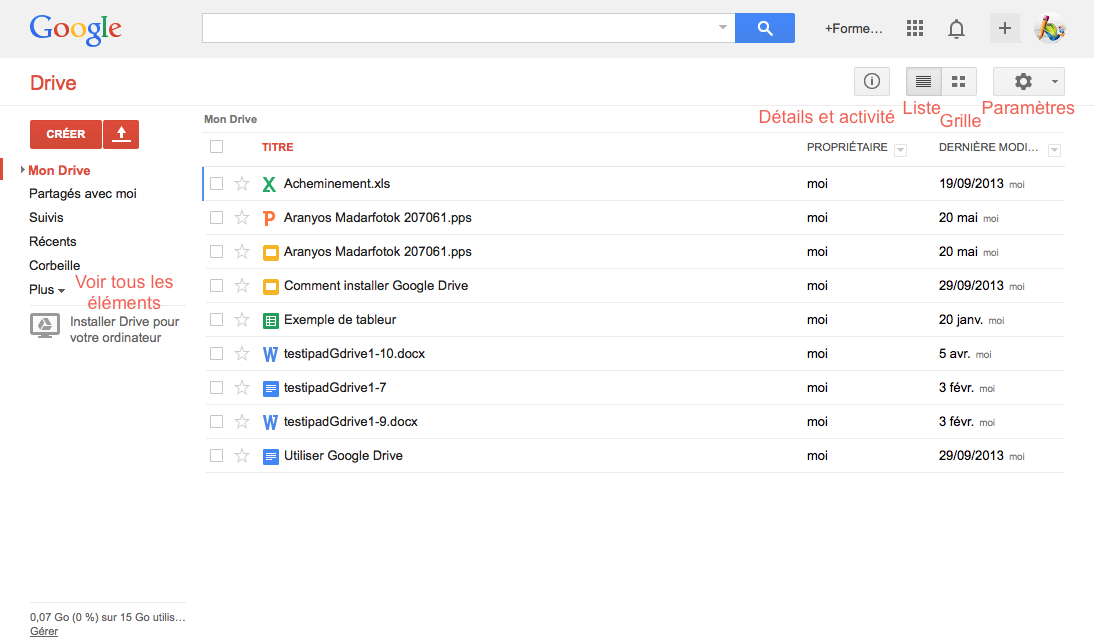Screen dimensions: 1094x641
Task: Star the Acheminement.xls file
Action: (242, 183)
